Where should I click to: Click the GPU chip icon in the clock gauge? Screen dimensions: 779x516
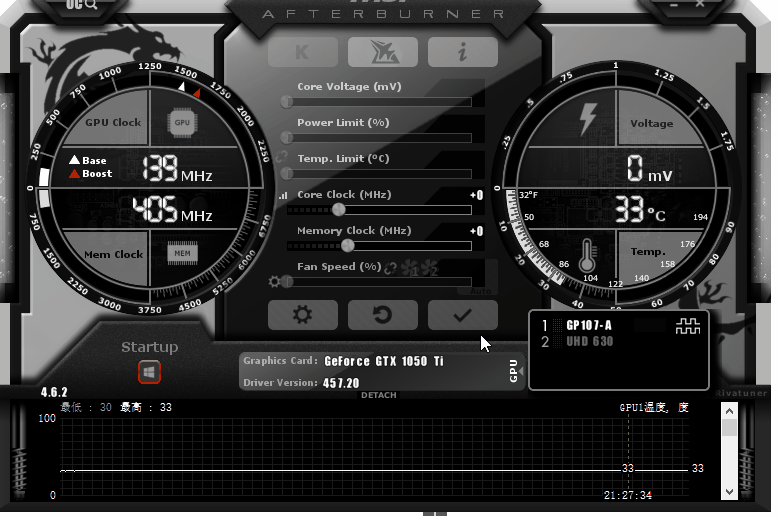point(182,123)
